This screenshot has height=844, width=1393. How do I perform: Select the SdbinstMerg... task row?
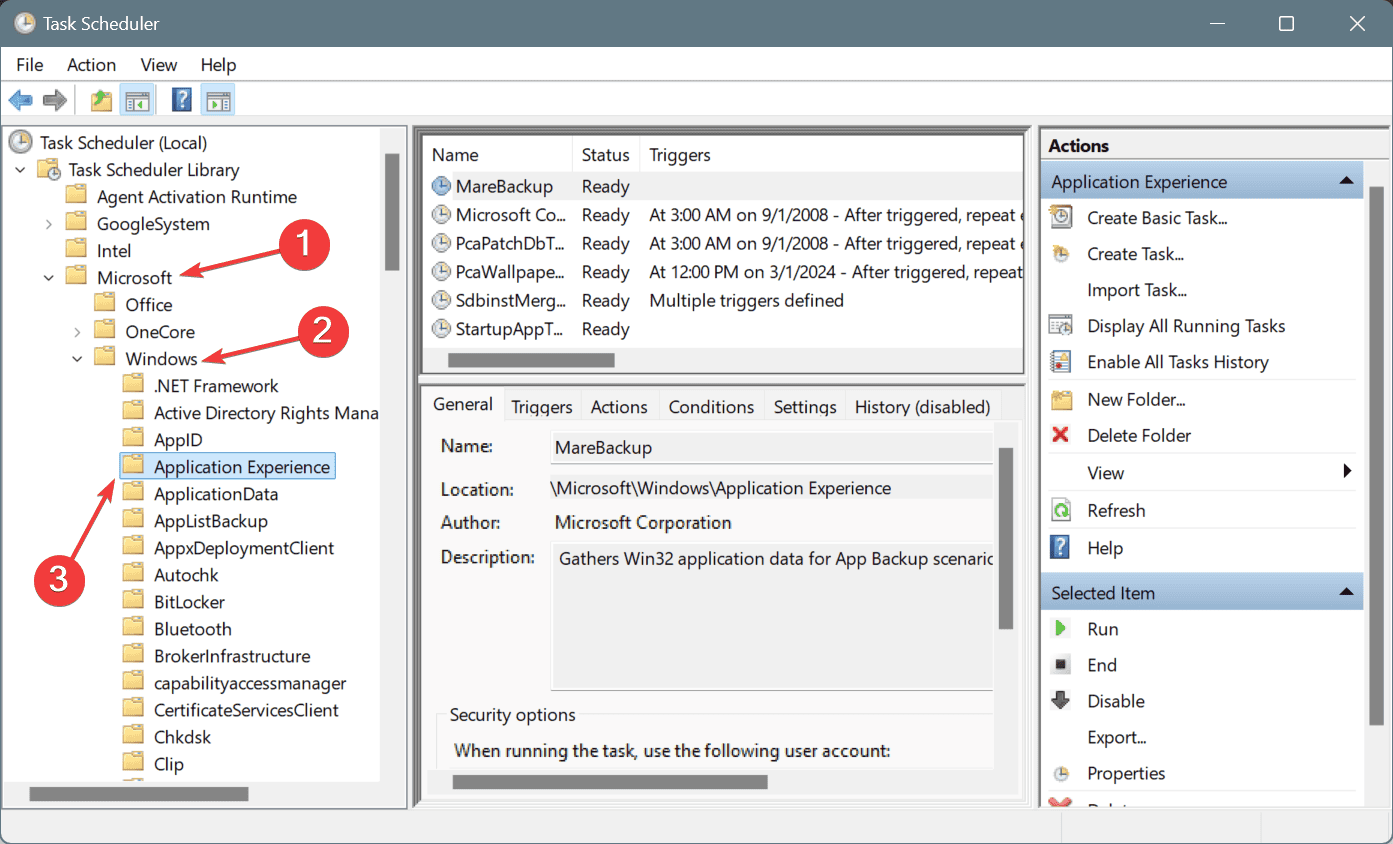coord(725,300)
